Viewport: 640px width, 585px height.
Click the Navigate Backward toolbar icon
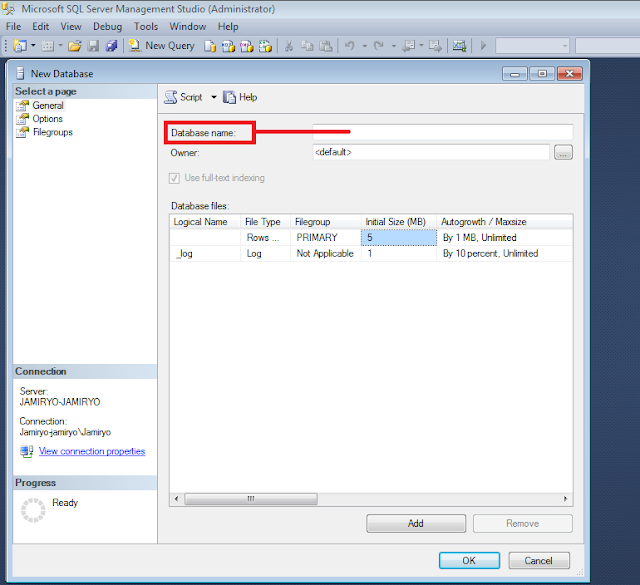[x=408, y=46]
